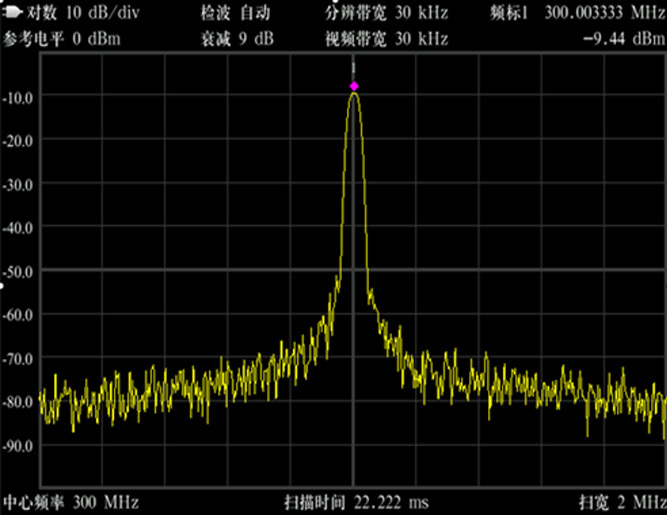
Task: Click the 检波 自动 detector setting
Action: coord(235,13)
